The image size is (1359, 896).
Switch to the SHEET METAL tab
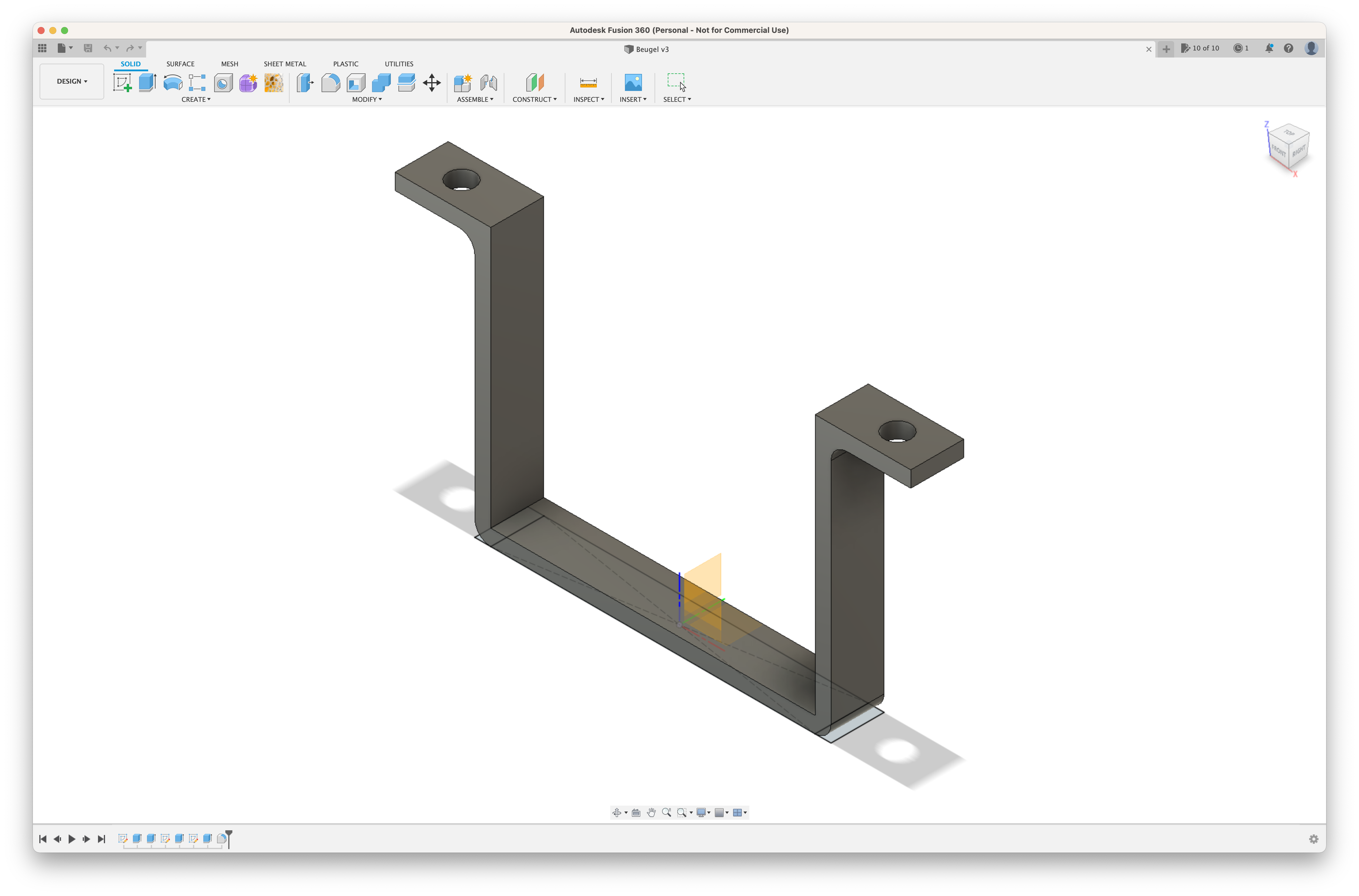click(285, 64)
